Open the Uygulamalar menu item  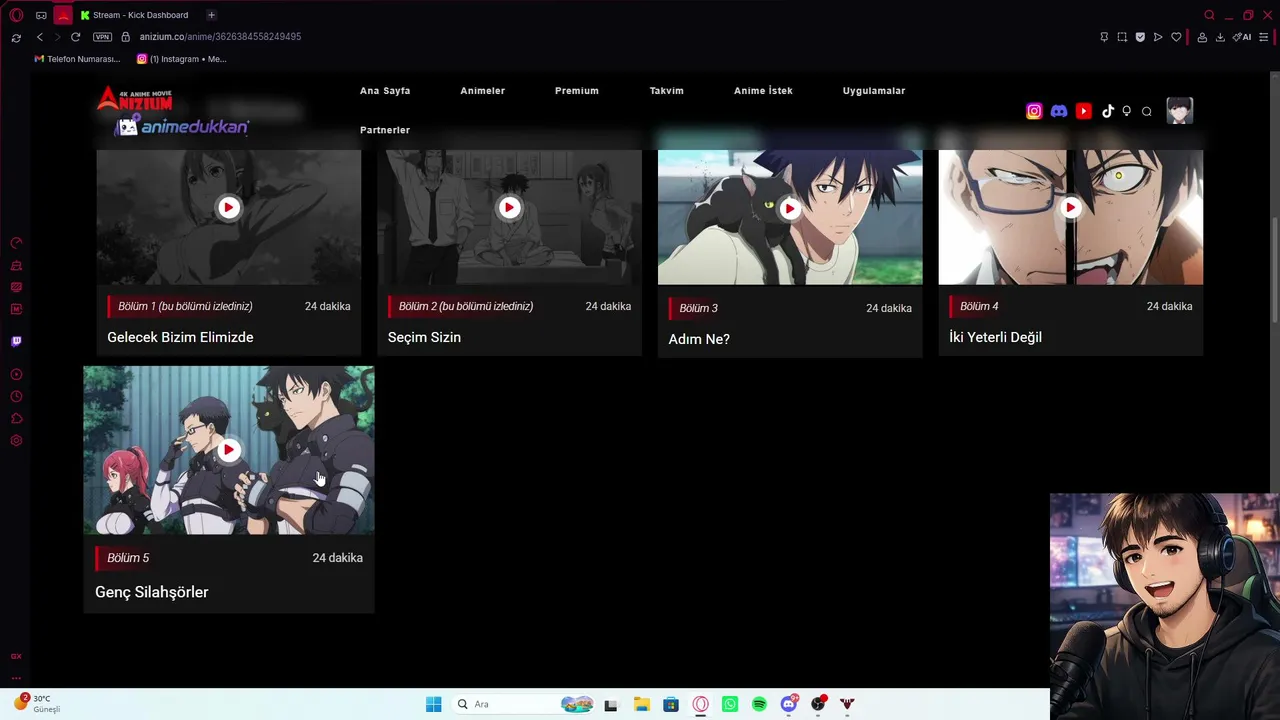coord(874,91)
